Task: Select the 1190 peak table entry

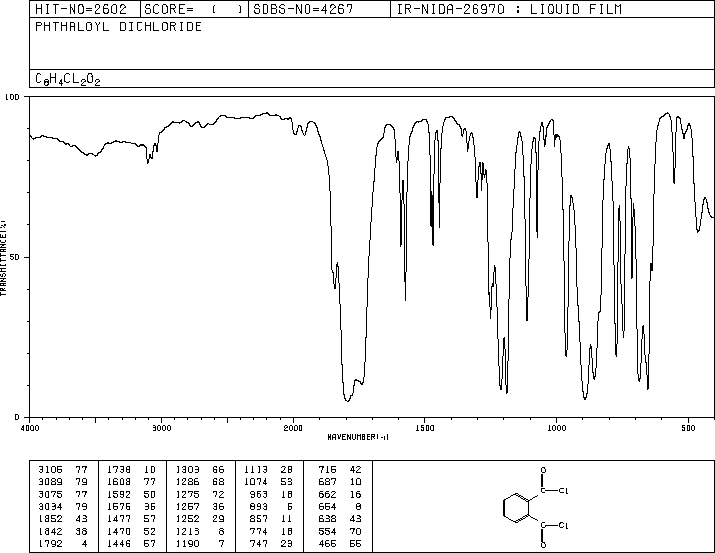Action: [200, 543]
